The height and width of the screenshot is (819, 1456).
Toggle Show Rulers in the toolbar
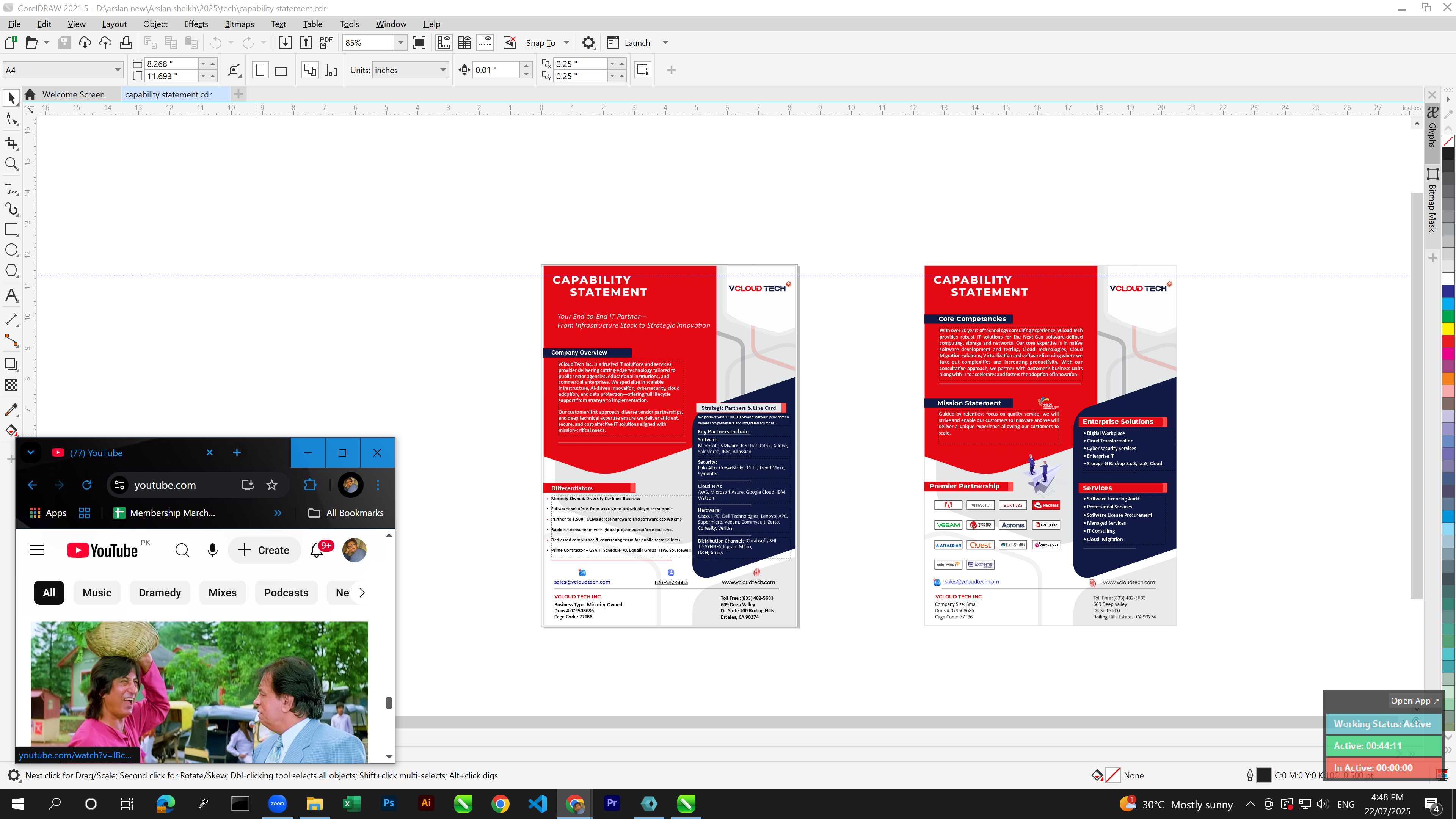pos(444,43)
